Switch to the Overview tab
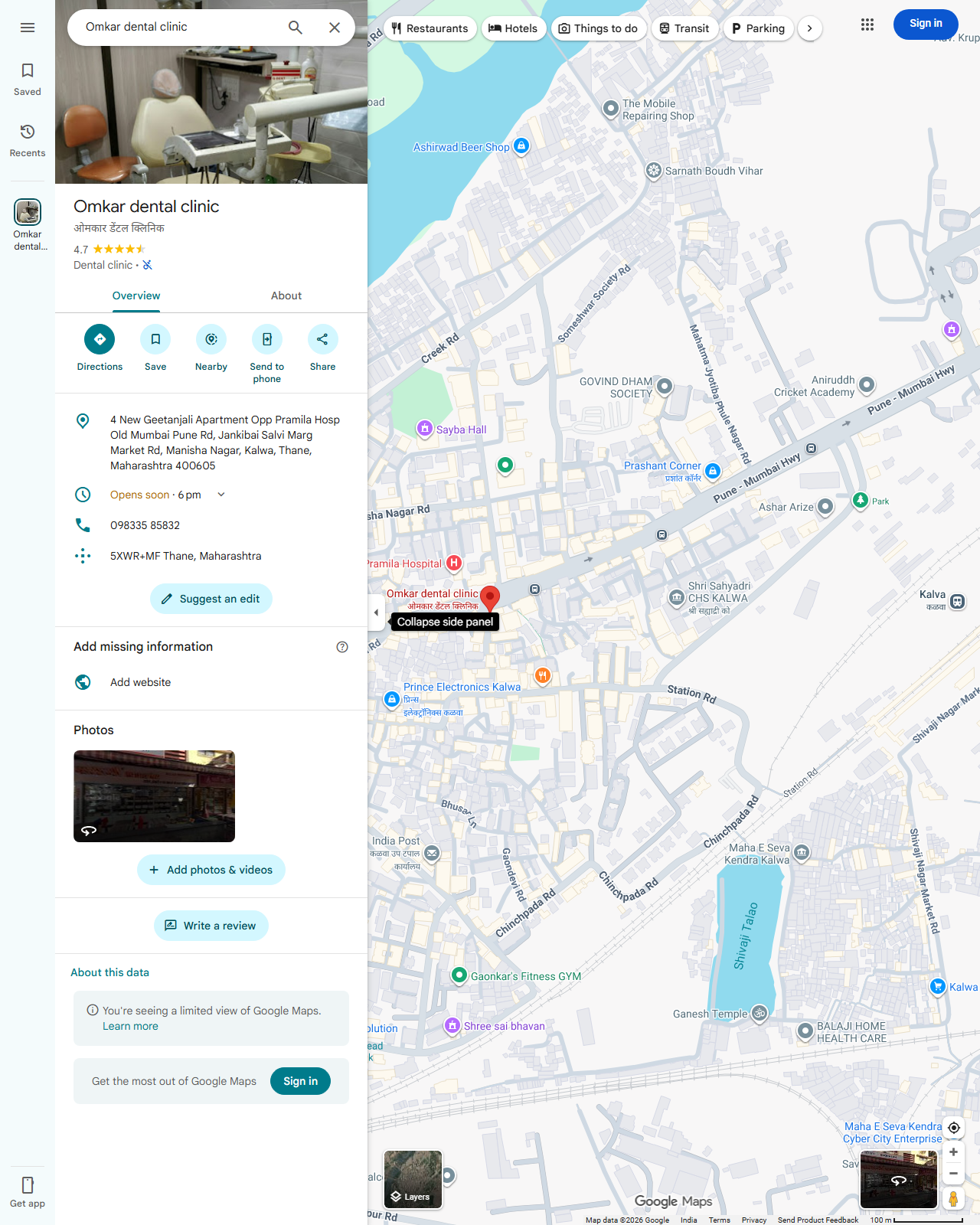This screenshot has width=980, height=1225. point(136,296)
